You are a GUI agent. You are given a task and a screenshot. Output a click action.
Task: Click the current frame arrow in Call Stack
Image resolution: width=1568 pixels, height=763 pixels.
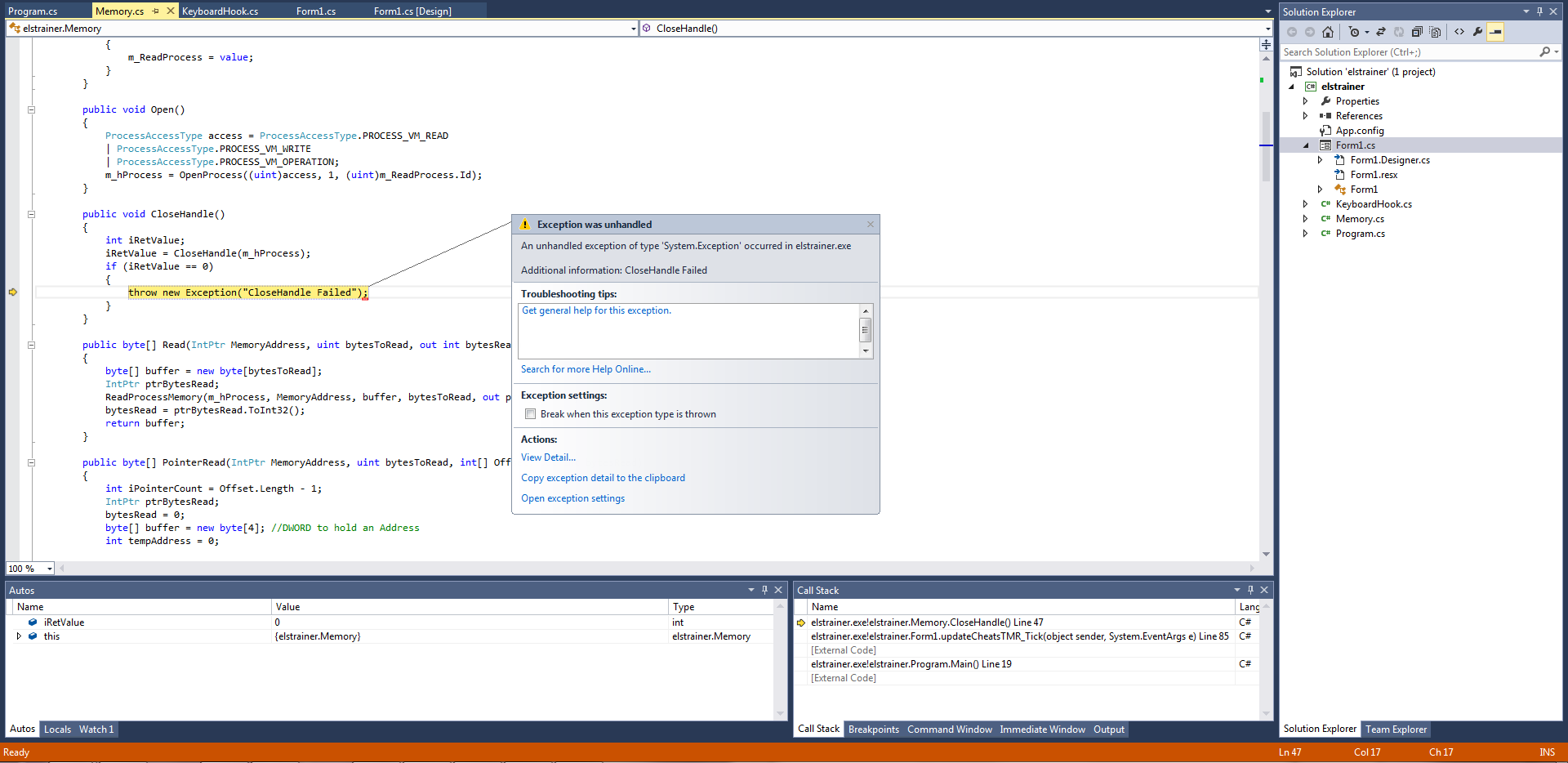coord(801,622)
